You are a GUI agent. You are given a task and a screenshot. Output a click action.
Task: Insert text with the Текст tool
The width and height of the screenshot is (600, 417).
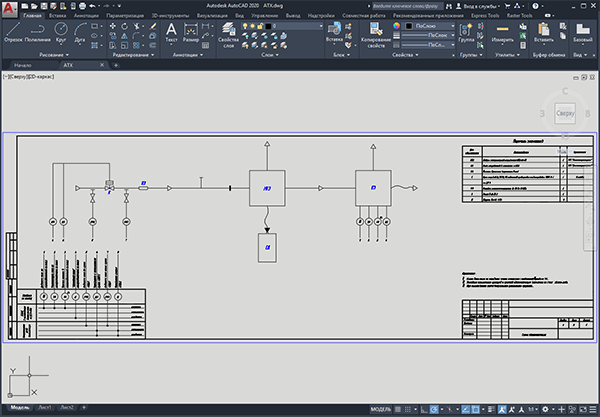(171, 32)
